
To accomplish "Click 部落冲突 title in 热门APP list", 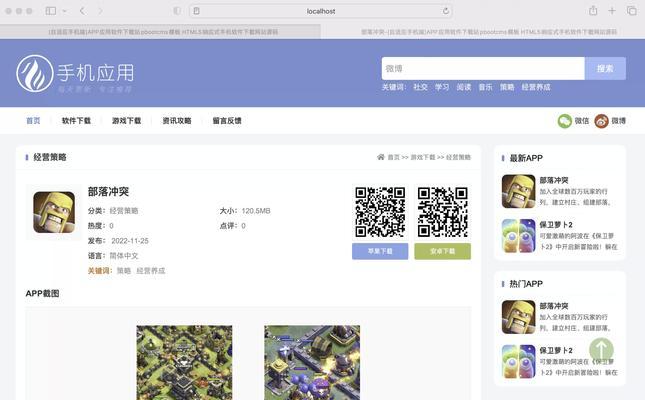I will tap(554, 306).
